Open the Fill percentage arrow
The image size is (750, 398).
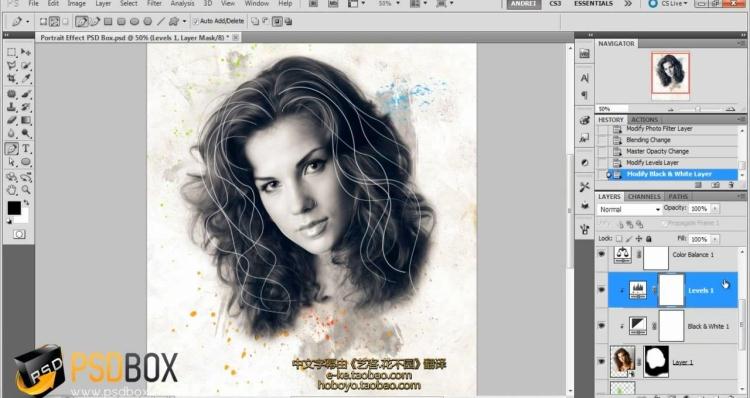[x=715, y=239]
